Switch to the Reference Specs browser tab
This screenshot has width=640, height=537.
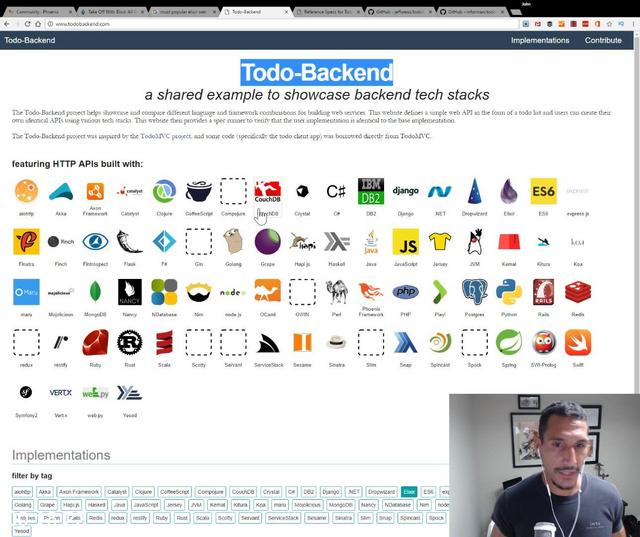[x=327, y=12]
